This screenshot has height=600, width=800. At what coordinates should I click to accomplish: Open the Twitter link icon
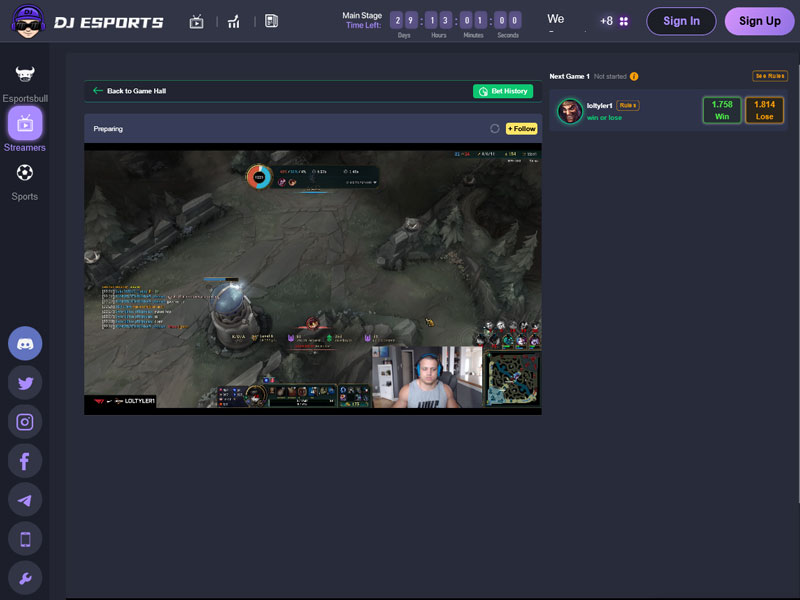pyautogui.click(x=25, y=383)
